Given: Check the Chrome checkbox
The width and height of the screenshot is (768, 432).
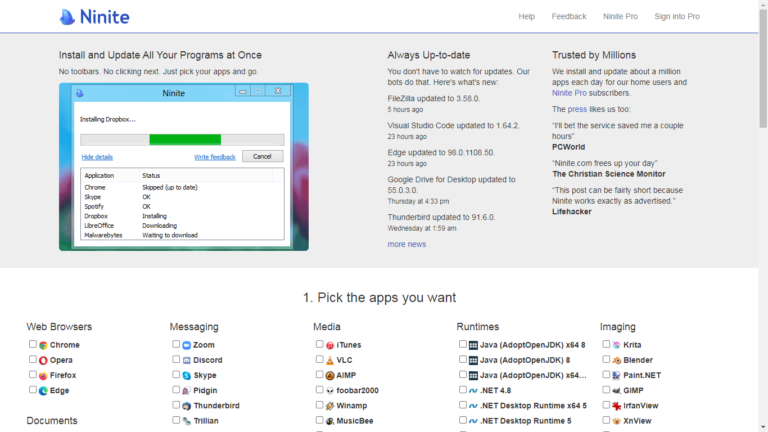Looking at the screenshot, I should (x=32, y=344).
